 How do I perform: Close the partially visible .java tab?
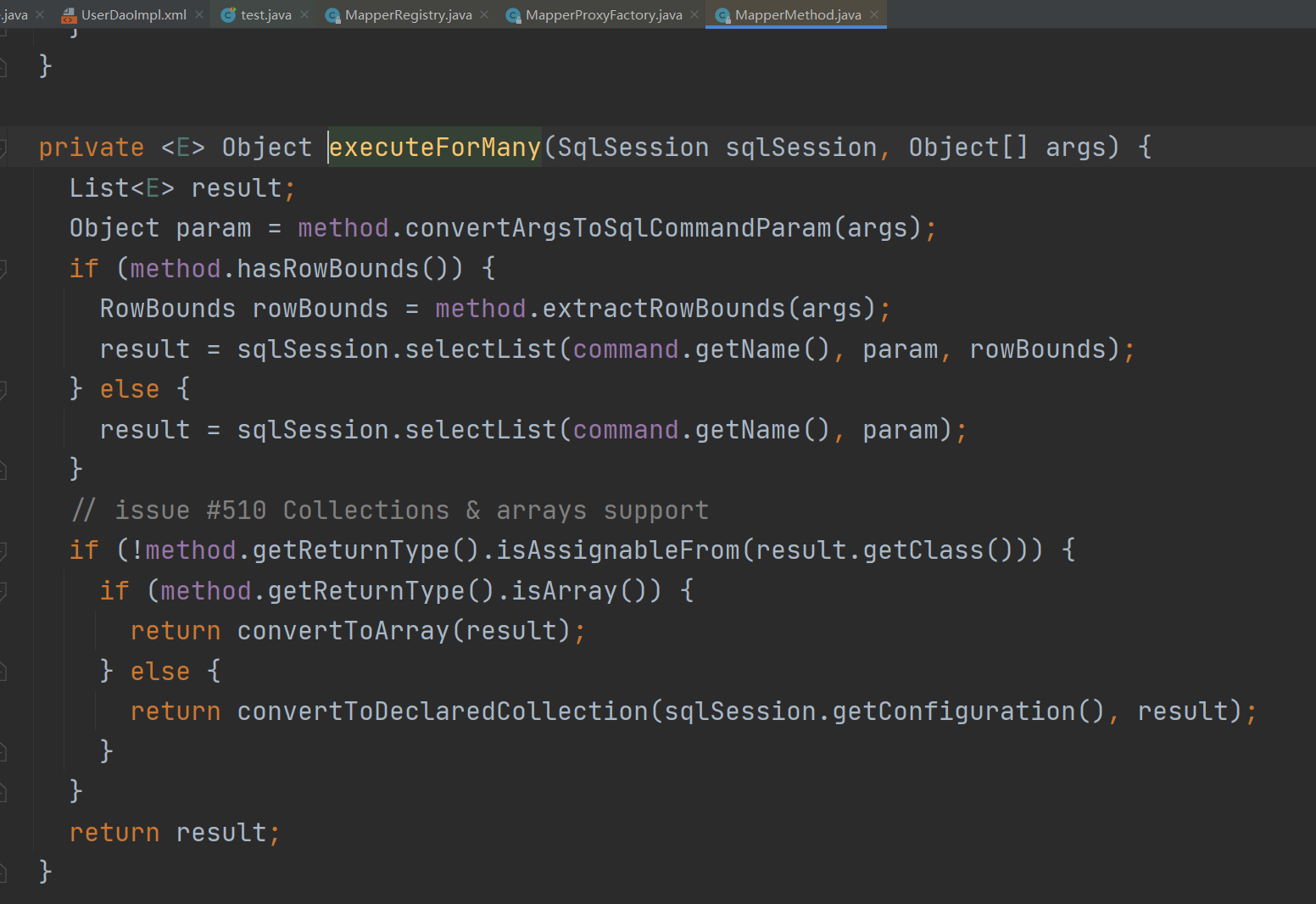pyautogui.click(x=40, y=14)
